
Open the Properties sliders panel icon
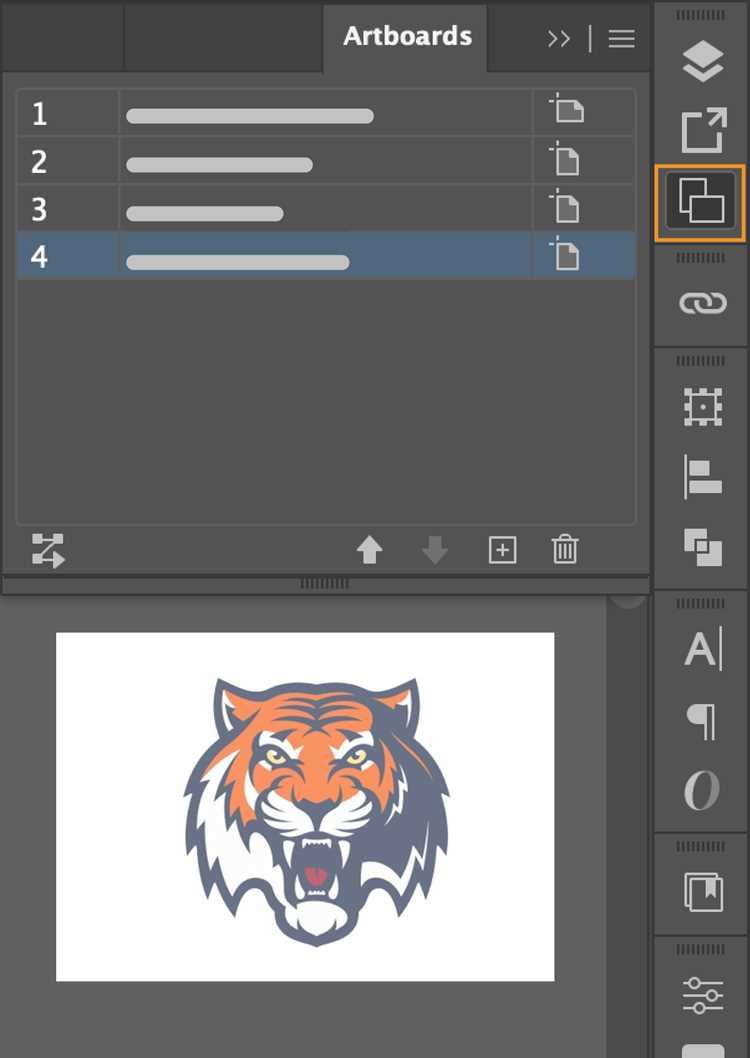[x=702, y=995]
